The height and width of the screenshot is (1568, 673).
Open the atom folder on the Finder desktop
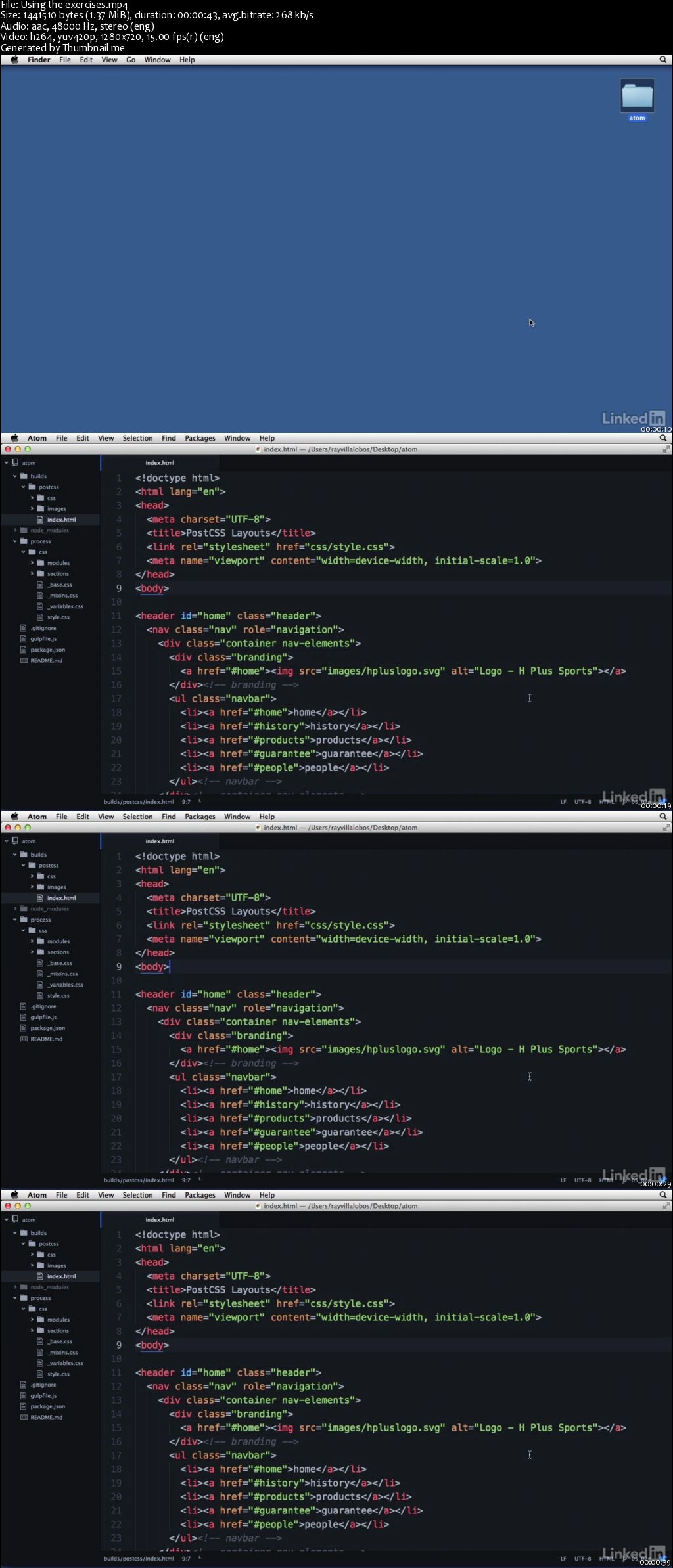tap(637, 100)
